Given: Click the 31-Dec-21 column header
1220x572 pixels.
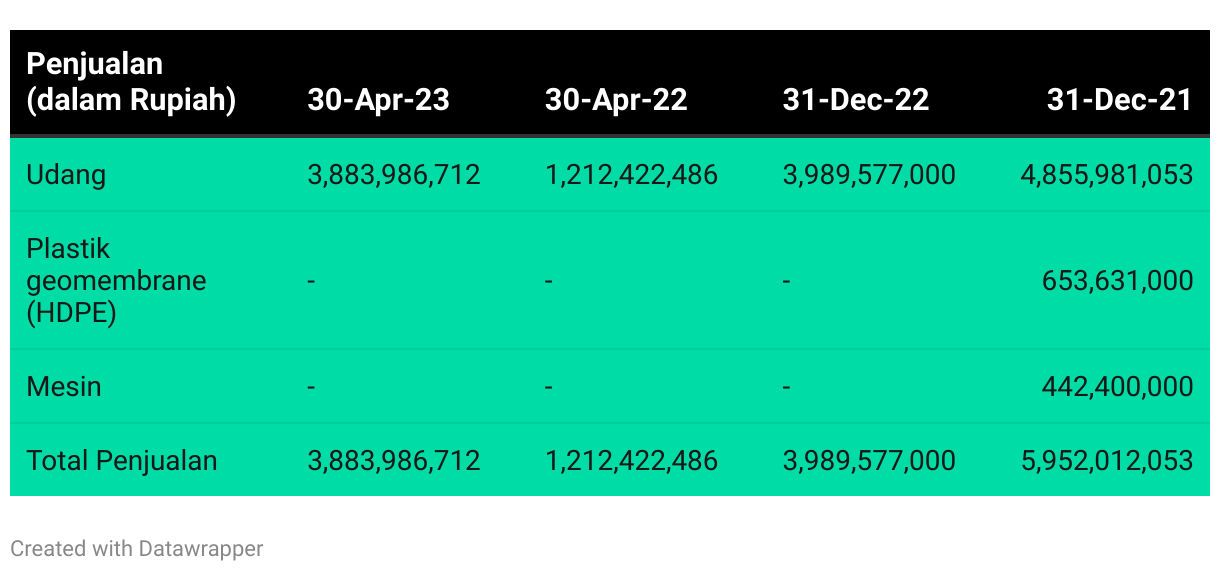Looking at the screenshot, I should click(x=1120, y=100).
